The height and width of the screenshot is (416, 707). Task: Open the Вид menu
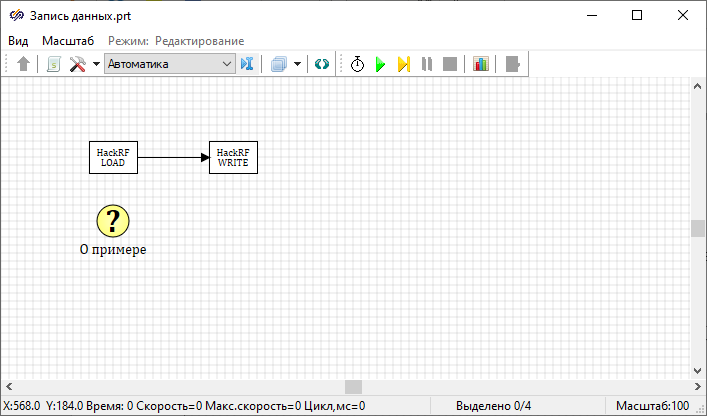click(x=18, y=40)
